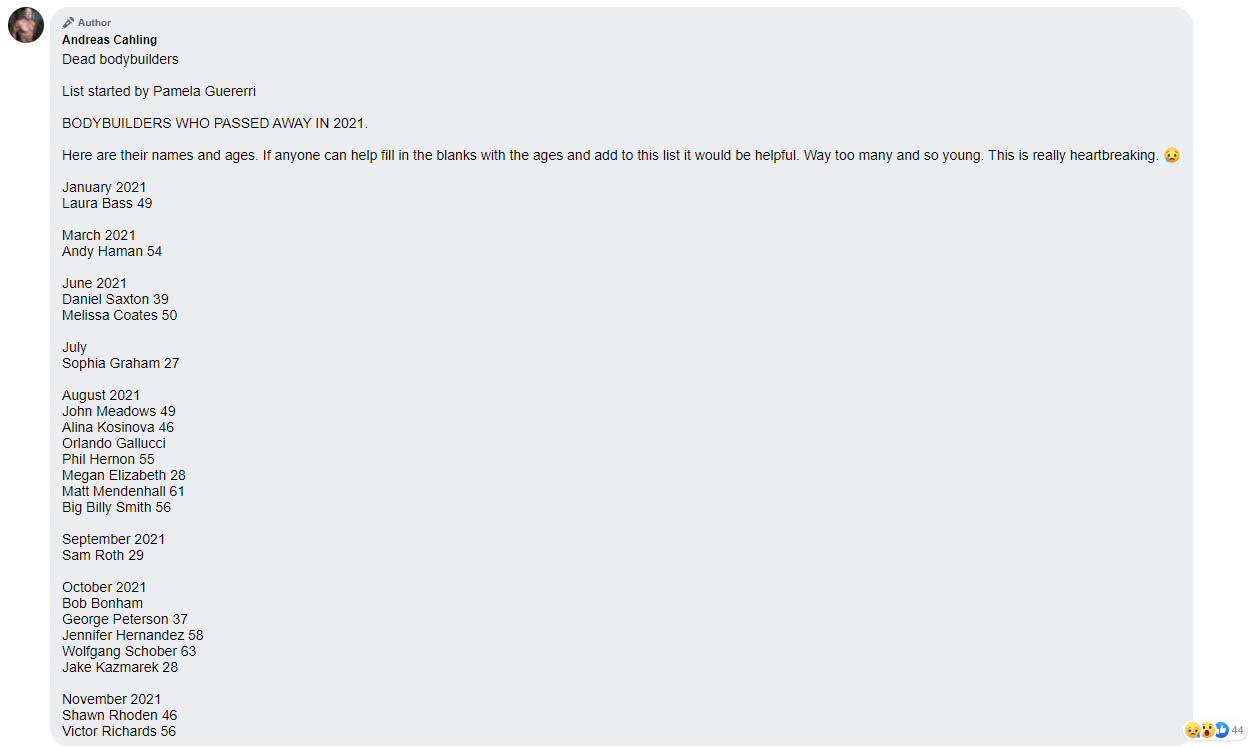
Task: Click the Author badge microphone icon
Action: tap(68, 23)
